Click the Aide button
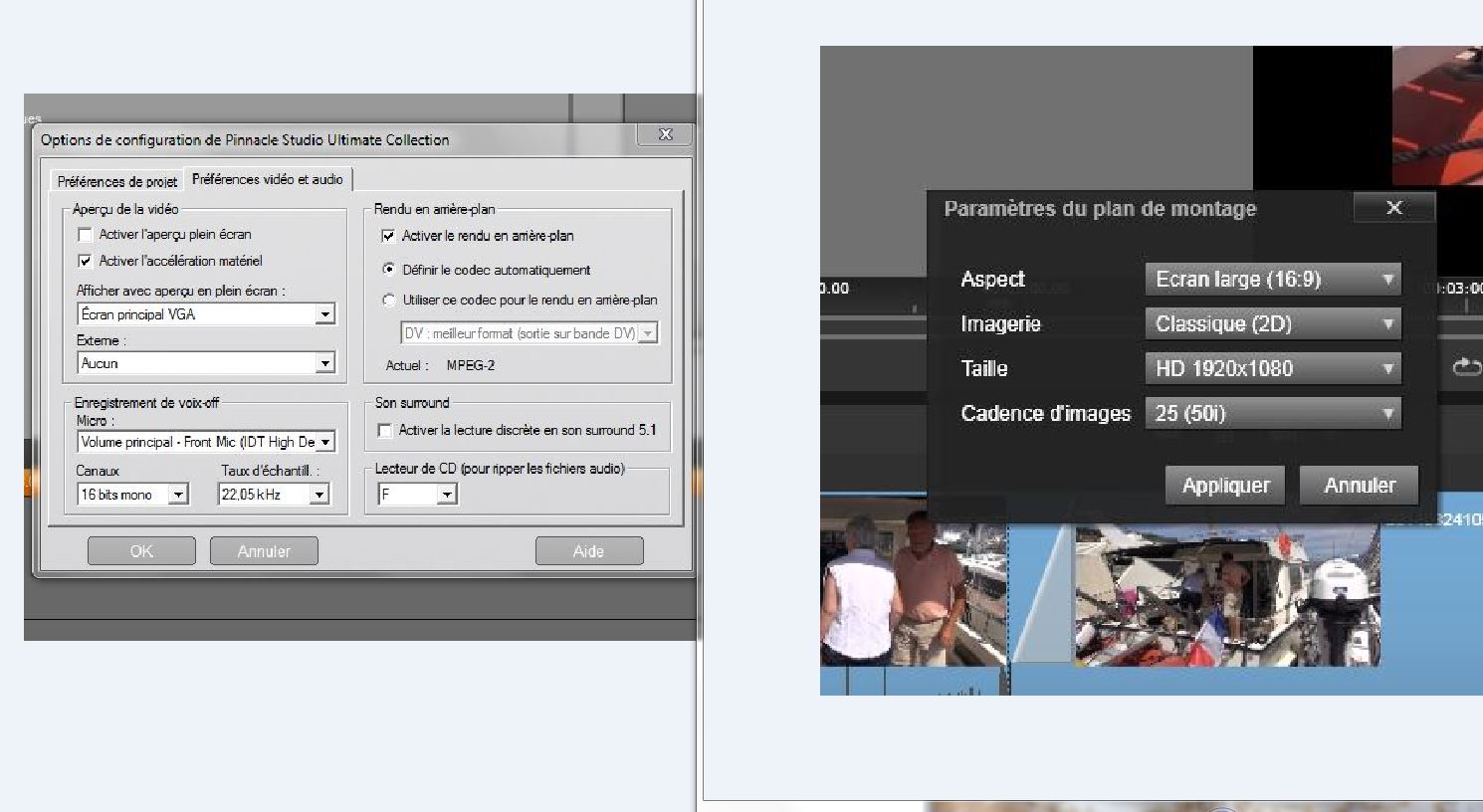The width and height of the screenshot is (1483, 812). [x=589, y=551]
